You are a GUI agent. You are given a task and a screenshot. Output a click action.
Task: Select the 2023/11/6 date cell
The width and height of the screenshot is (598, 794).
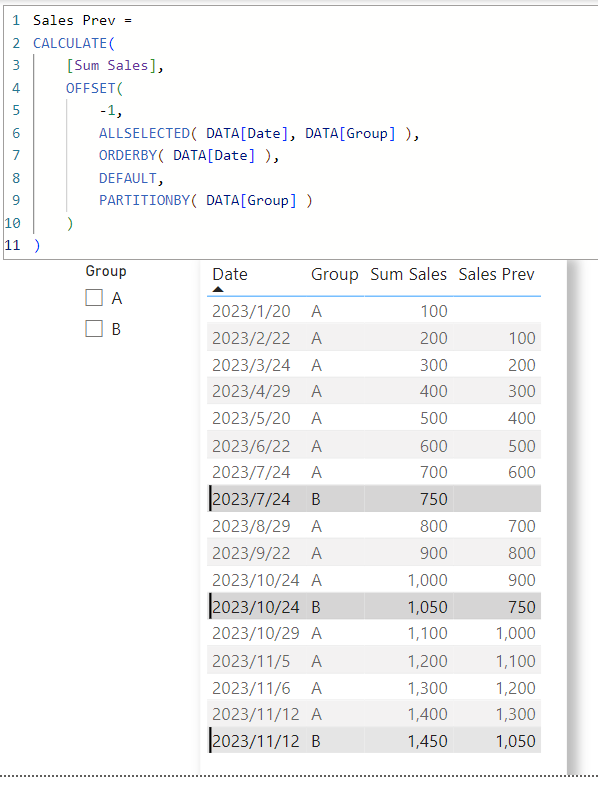[251, 688]
